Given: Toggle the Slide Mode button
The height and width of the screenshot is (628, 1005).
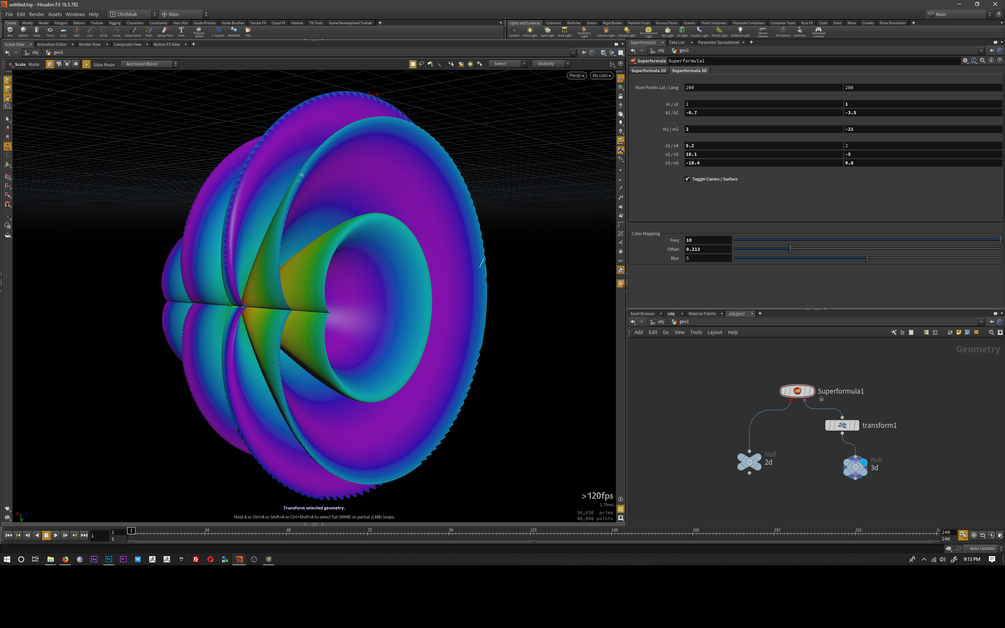Looking at the screenshot, I should (x=87, y=64).
